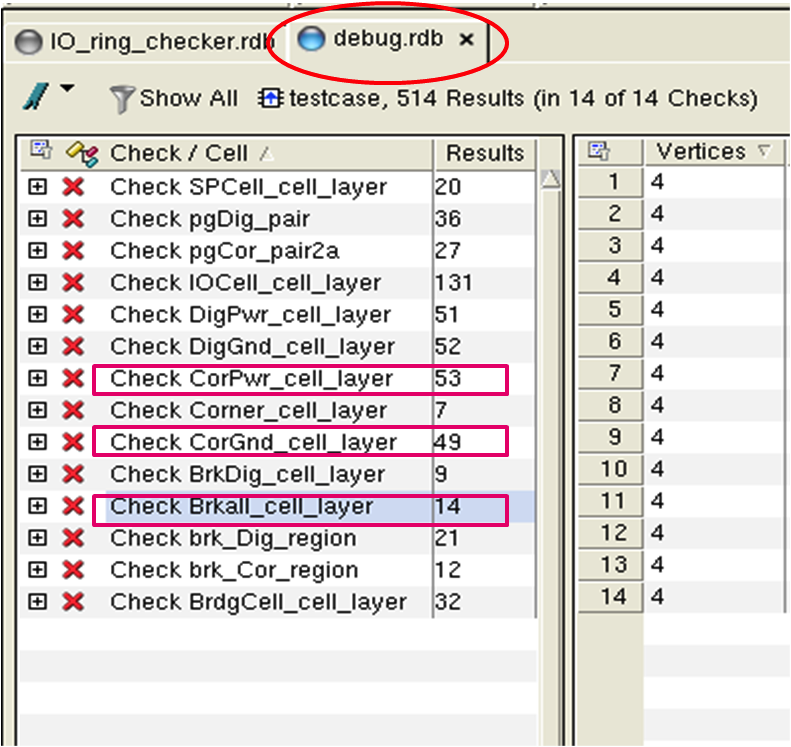The width and height of the screenshot is (791, 747).
Task: Click the testcase results tree icon
Action: [271, 98]
